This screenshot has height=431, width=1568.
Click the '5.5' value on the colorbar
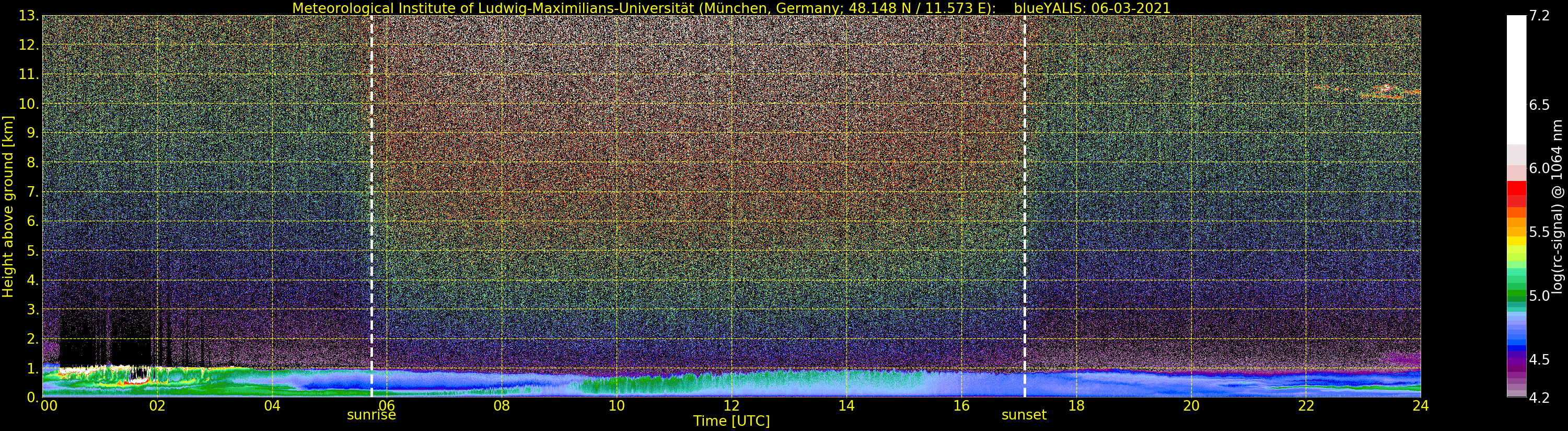click(x=1539, y=232)
